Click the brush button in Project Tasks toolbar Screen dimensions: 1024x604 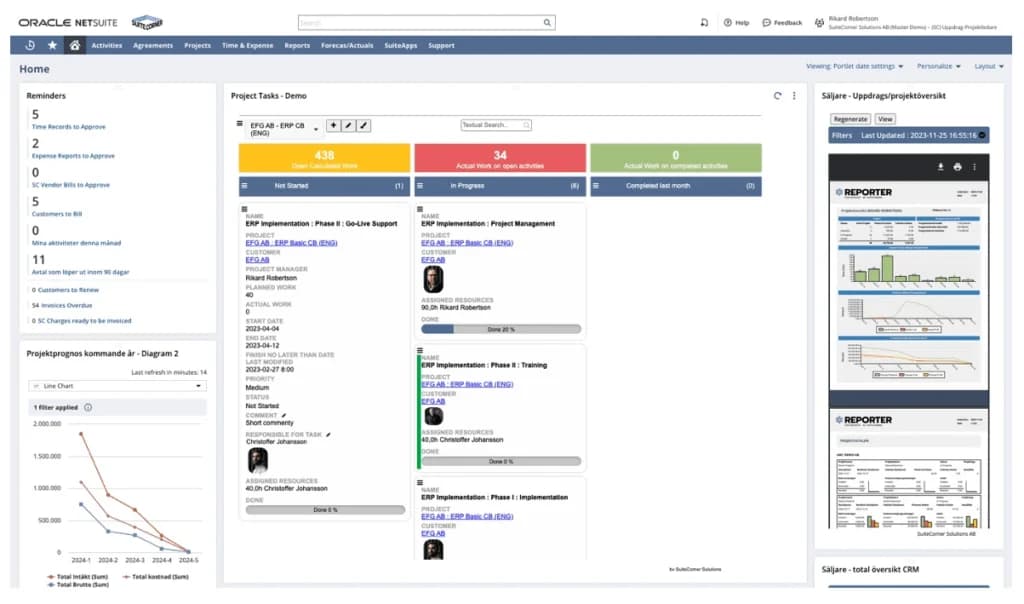pos(364,125)
